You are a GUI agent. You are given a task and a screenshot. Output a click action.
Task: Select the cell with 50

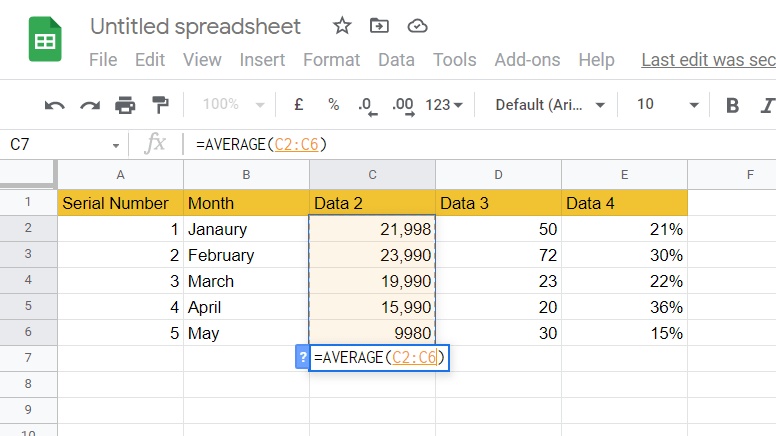(x=498, y=229)
